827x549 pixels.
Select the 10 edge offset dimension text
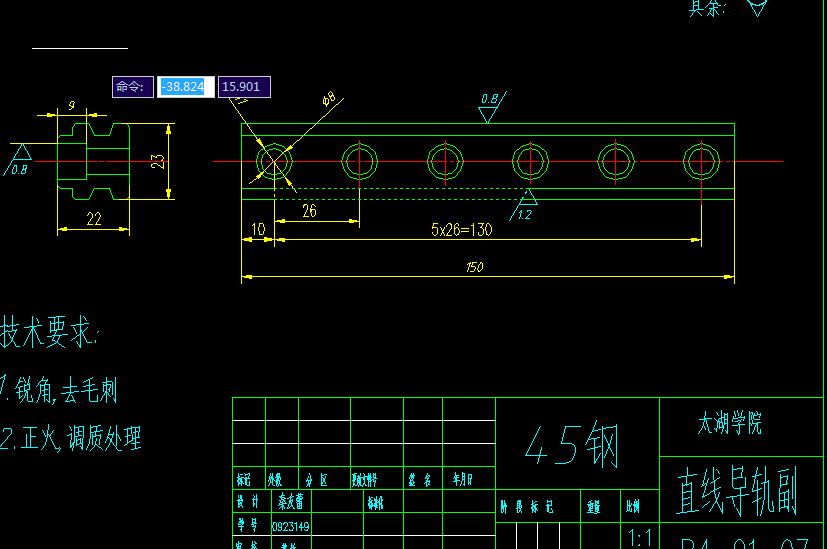258,229
